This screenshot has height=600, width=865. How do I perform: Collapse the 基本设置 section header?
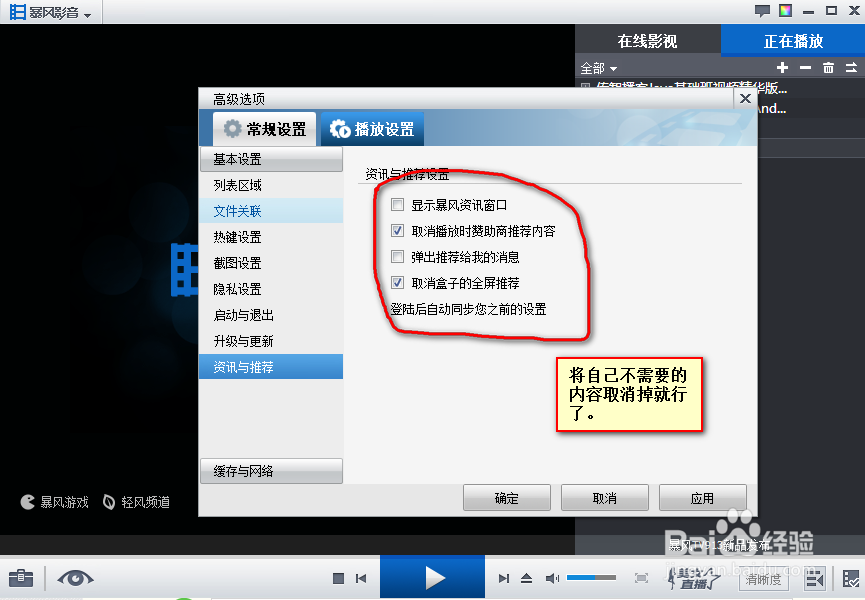click(x=271, y=159)
